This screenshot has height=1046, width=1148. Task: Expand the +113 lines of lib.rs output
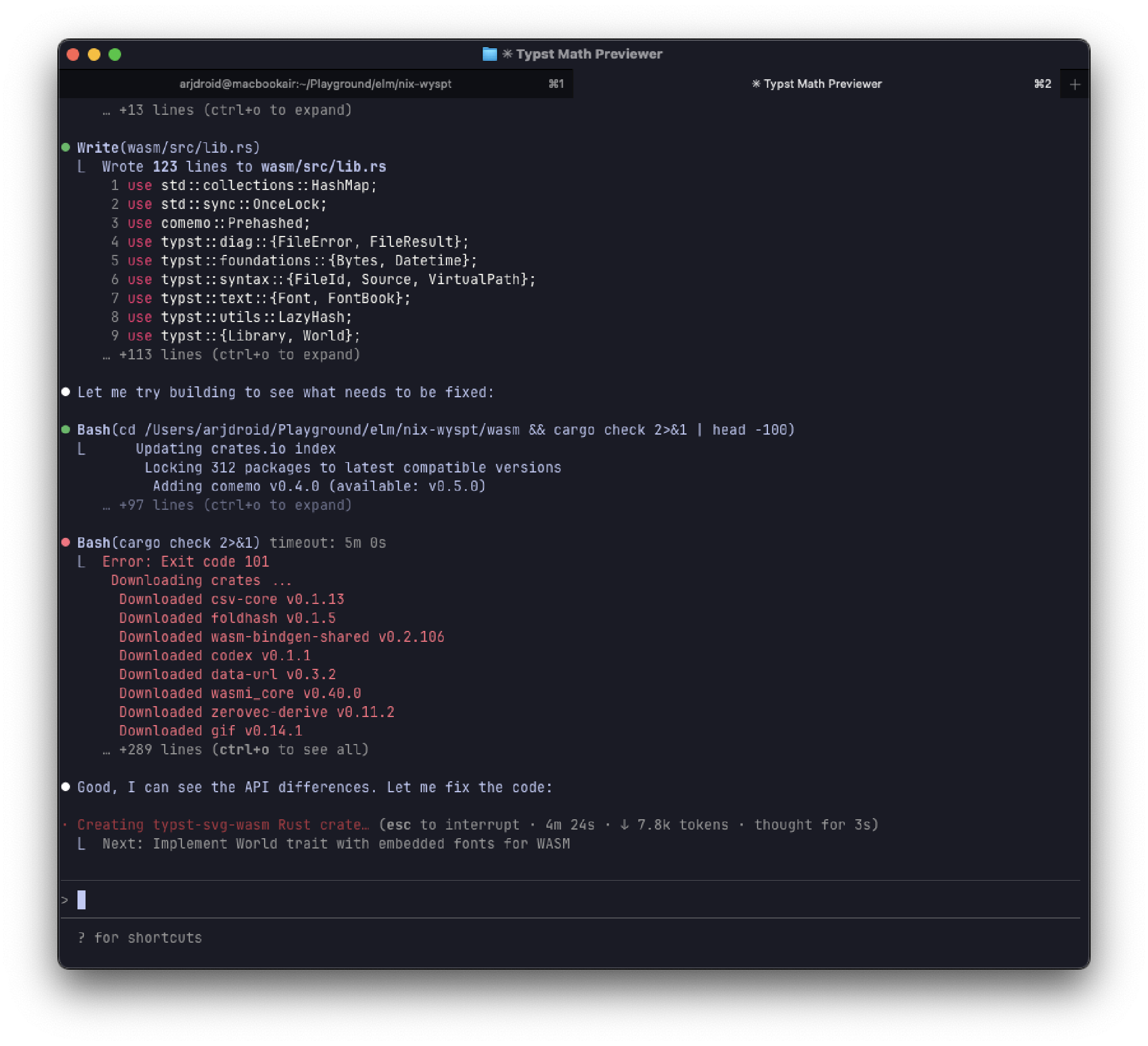(x=230, y=354)
